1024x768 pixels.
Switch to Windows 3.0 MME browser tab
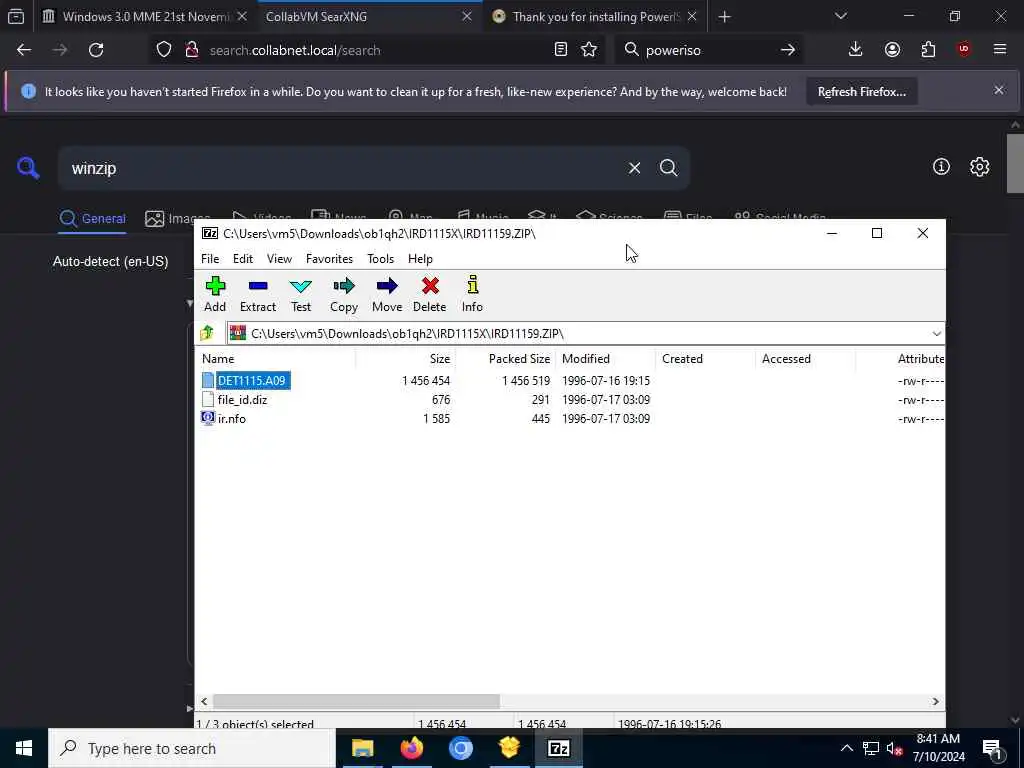coord(144,16)
